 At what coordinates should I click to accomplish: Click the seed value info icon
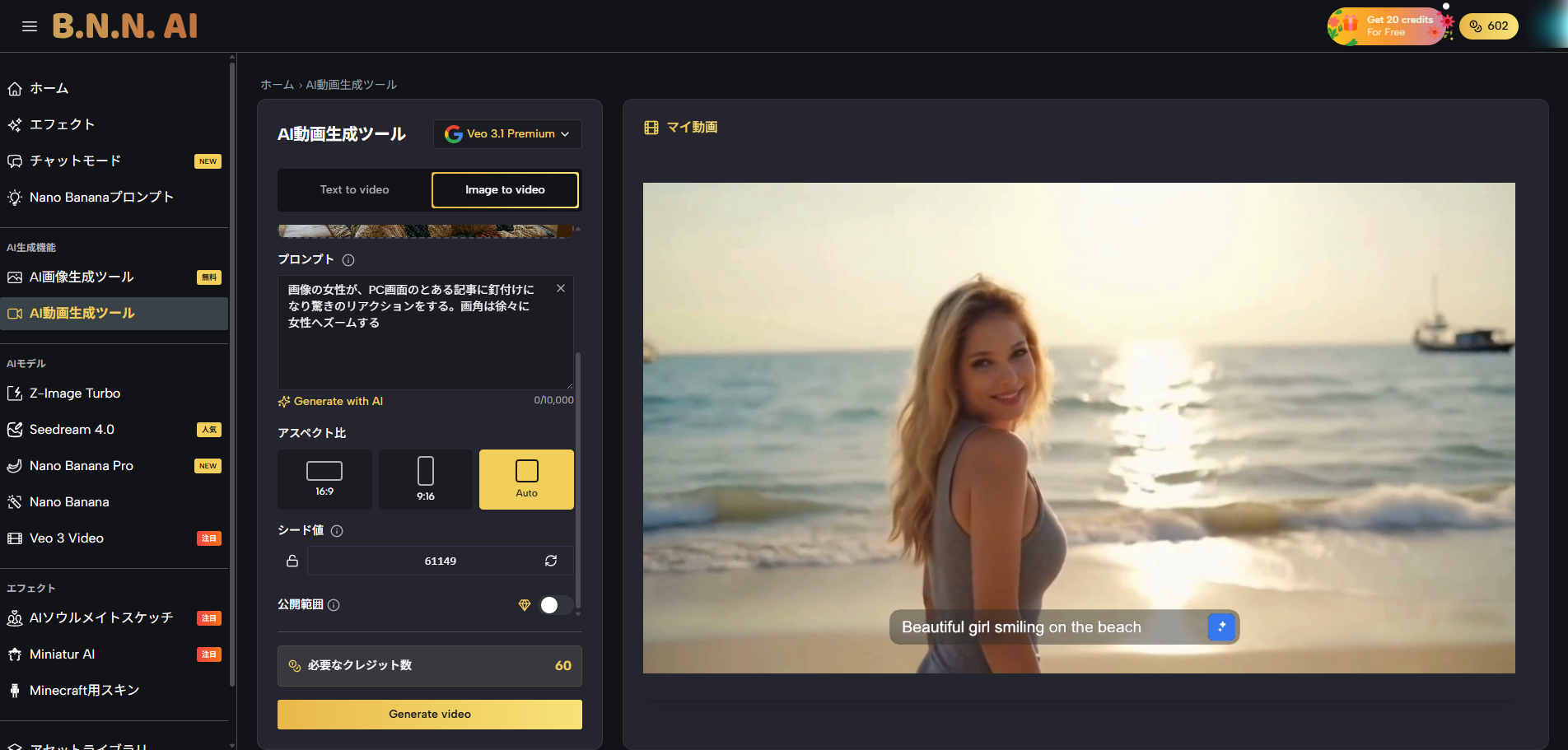[337, 531]
